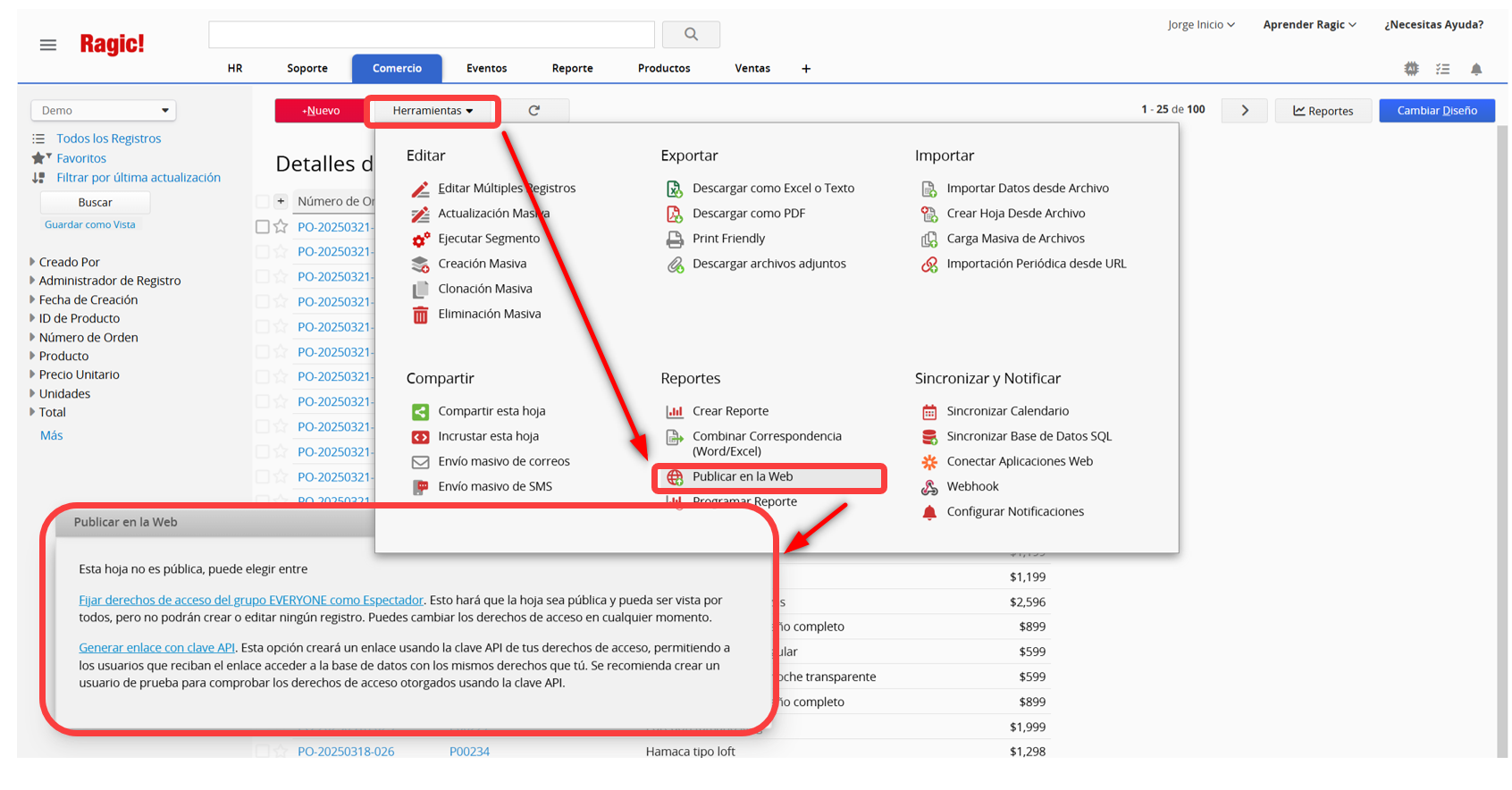Switch to the Eventos tab

tap(487, 69)
